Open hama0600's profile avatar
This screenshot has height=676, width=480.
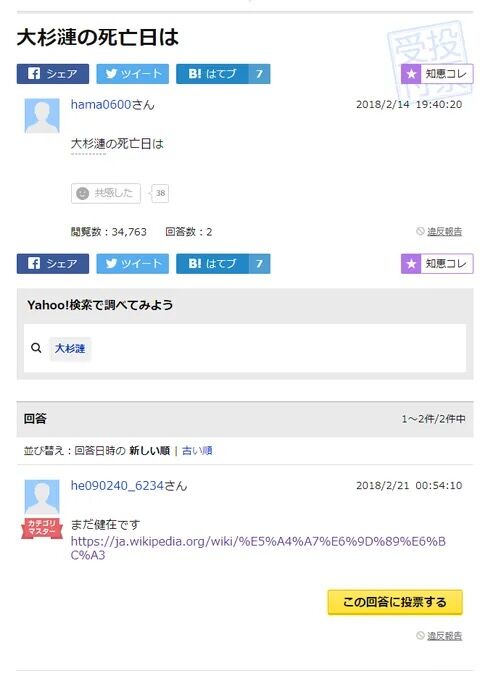coord(42,116)
